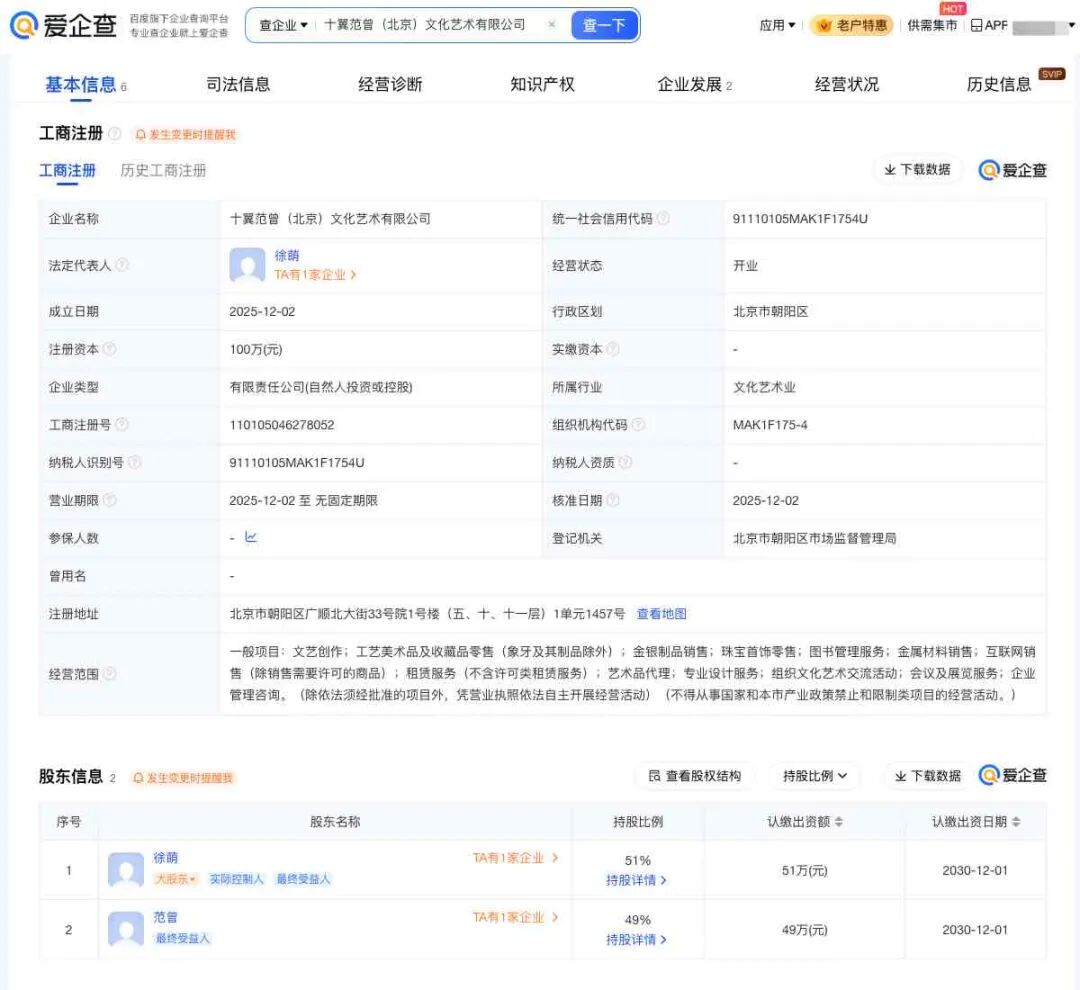Click 范曾's shareholder avatar icon
Screen dimensions: 1080x990
coord(126,929)
